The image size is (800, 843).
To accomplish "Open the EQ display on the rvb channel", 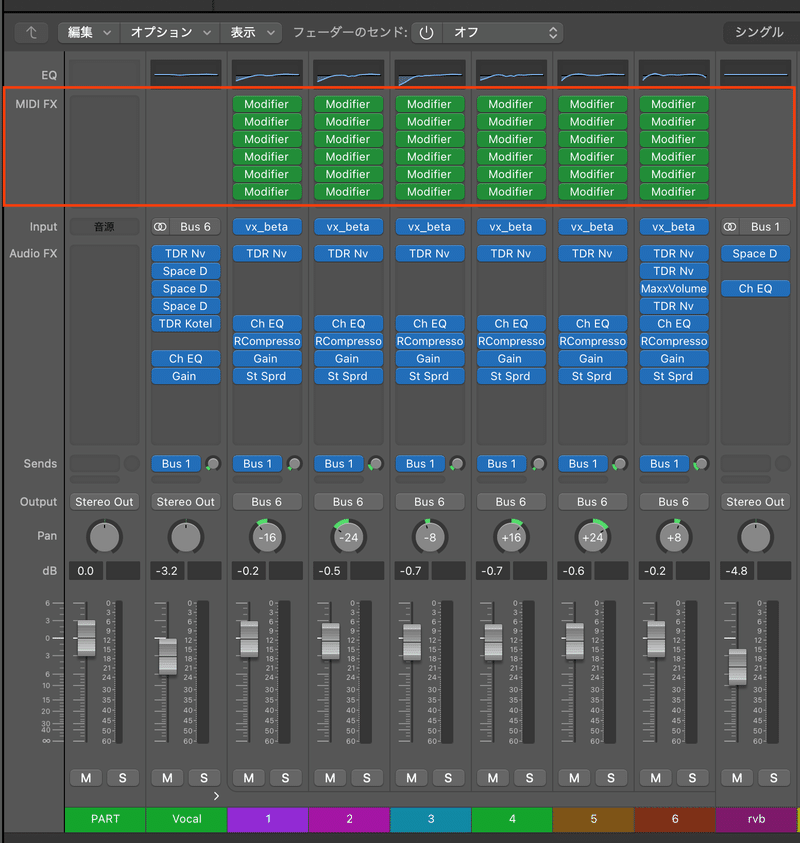I will [756, 71].
